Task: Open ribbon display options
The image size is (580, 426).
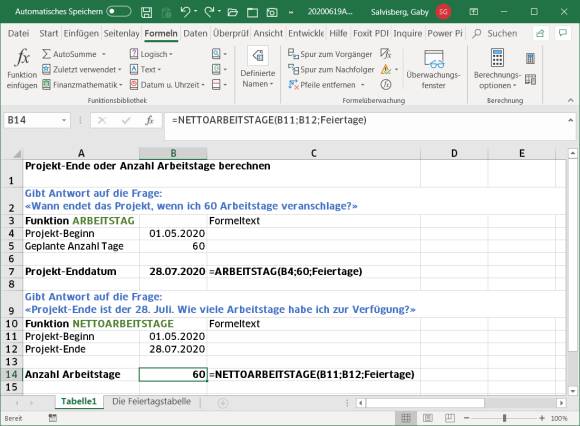Action: click(x=473, y=12)
